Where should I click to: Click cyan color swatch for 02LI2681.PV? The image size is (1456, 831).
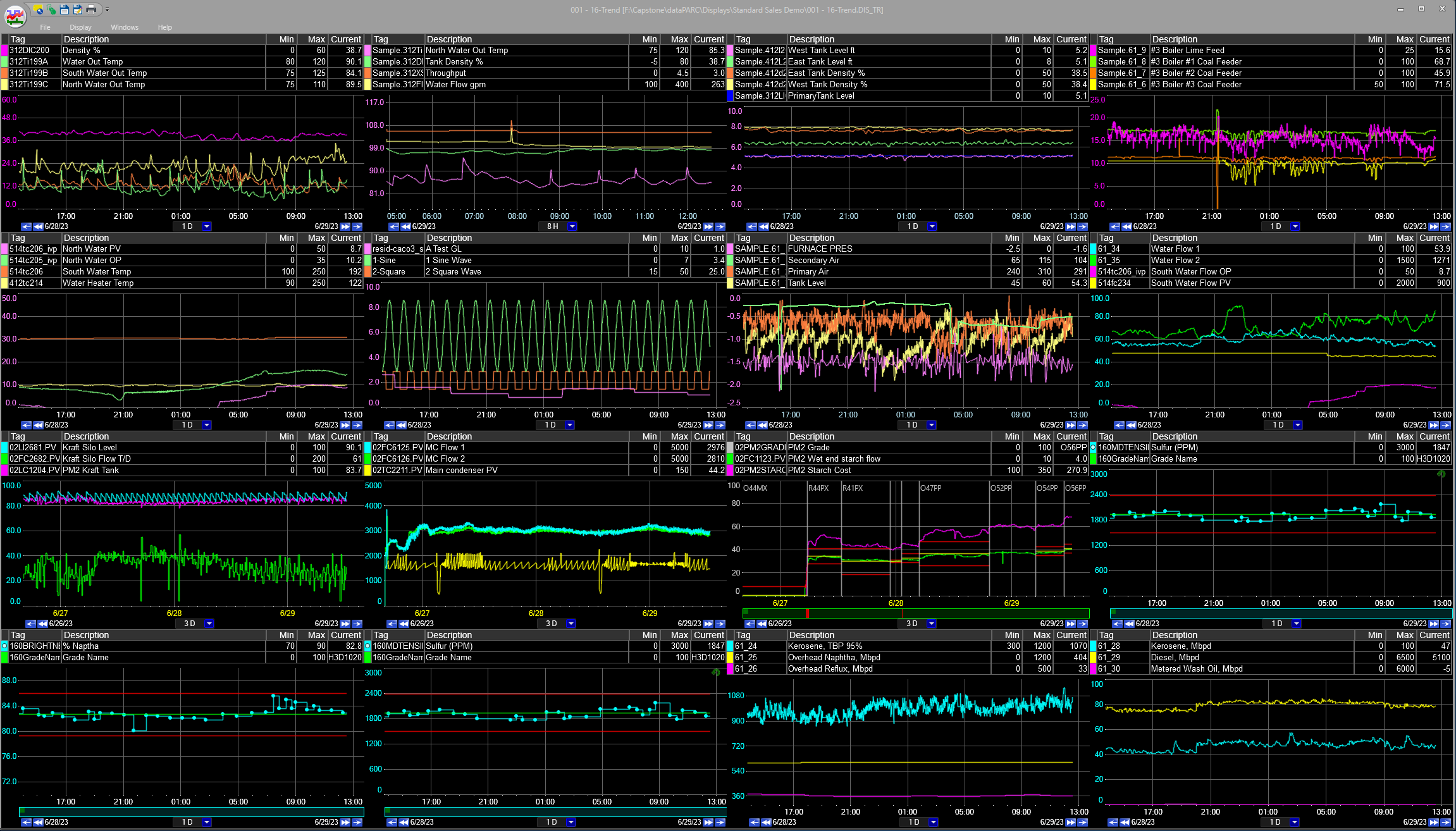[4, 448]
